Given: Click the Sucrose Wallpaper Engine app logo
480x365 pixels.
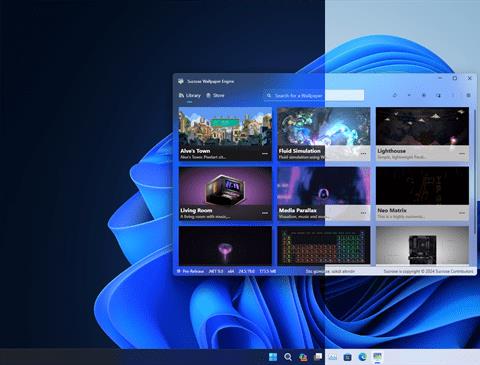Looking at the screenshot, I should 181,81.
